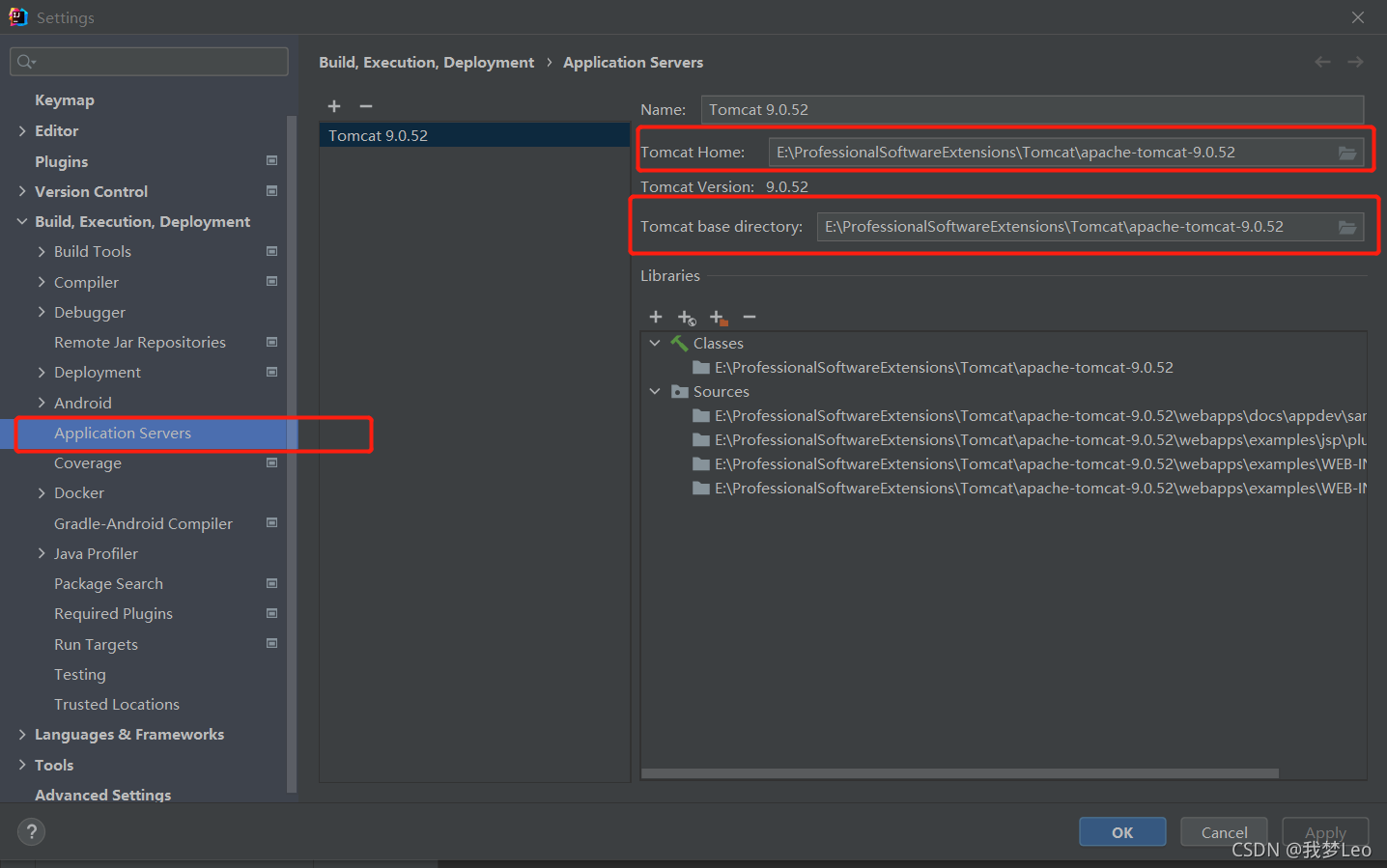Open the Keymap settings page

point(65,100)
